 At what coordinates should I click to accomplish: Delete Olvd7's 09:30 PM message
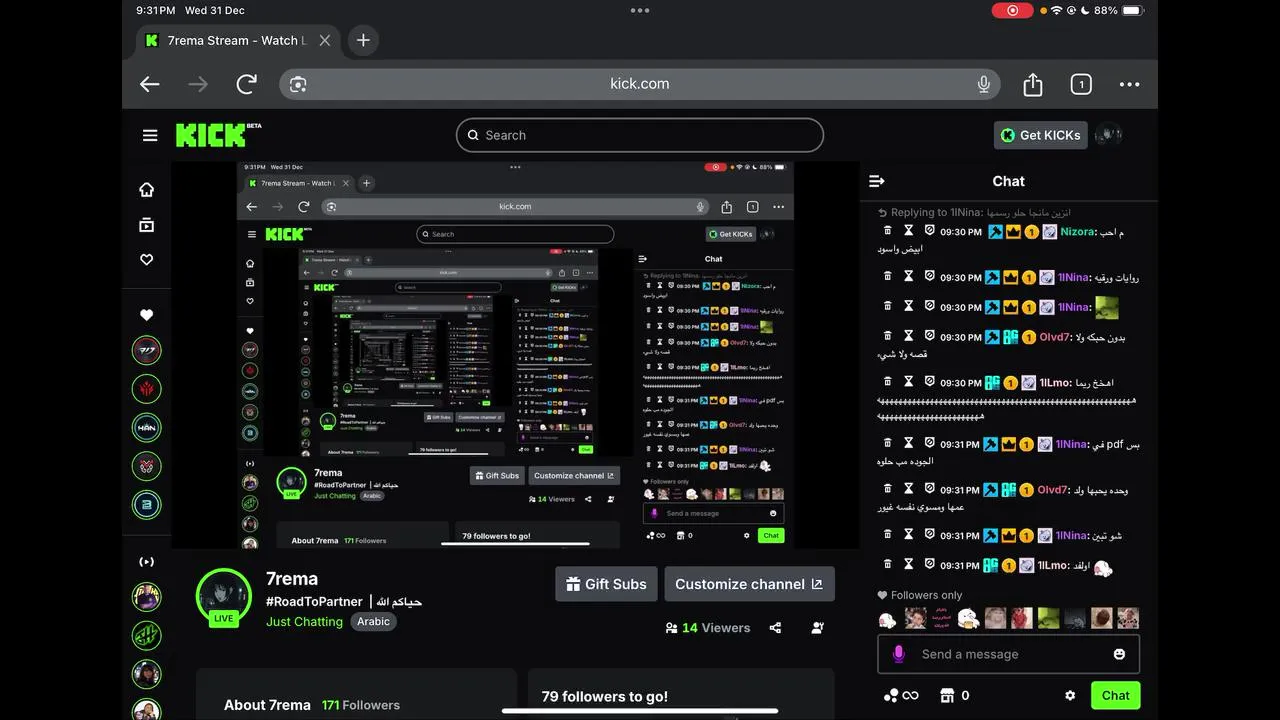point(888,337)
